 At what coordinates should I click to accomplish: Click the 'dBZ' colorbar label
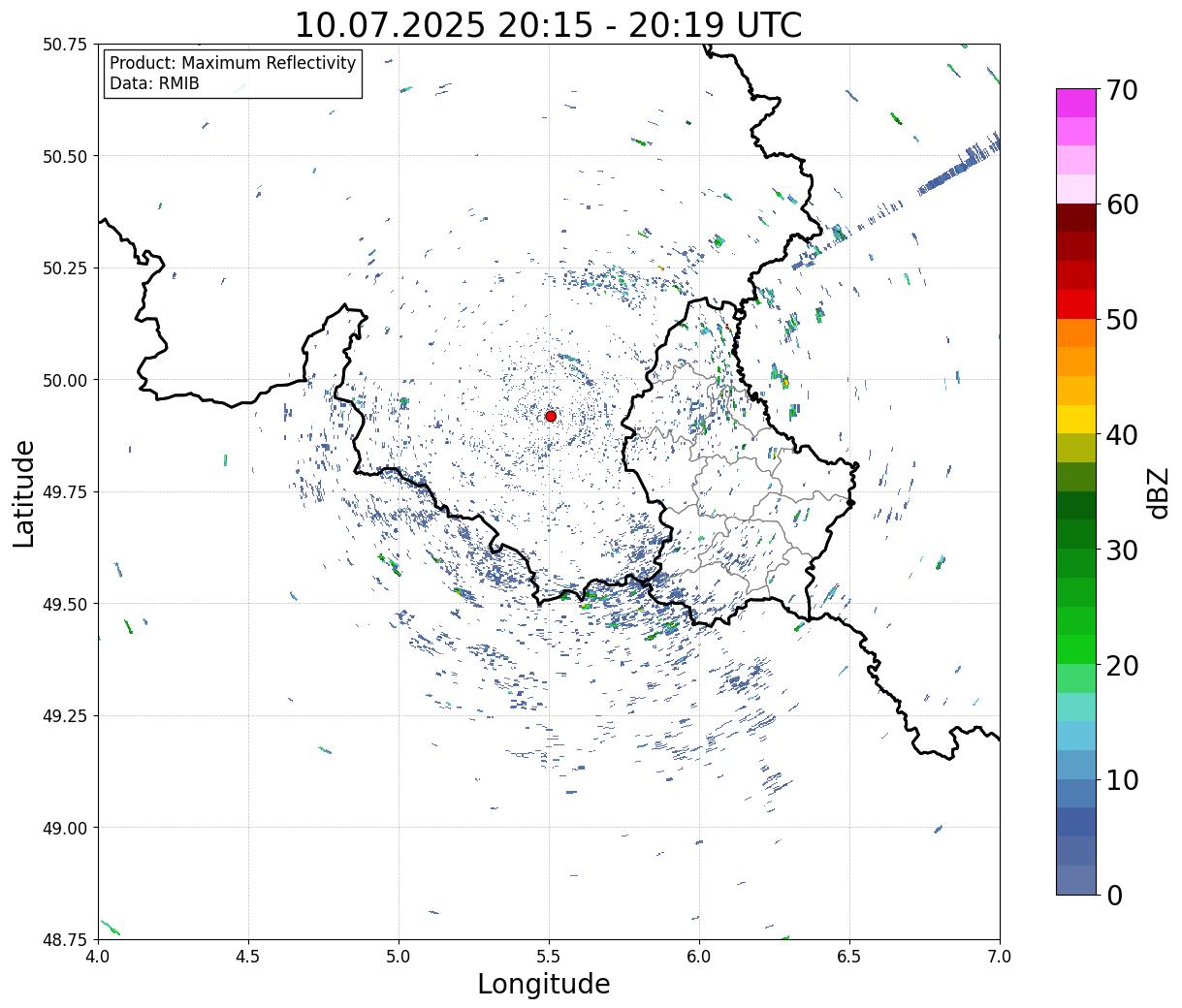coord(1158,491)
